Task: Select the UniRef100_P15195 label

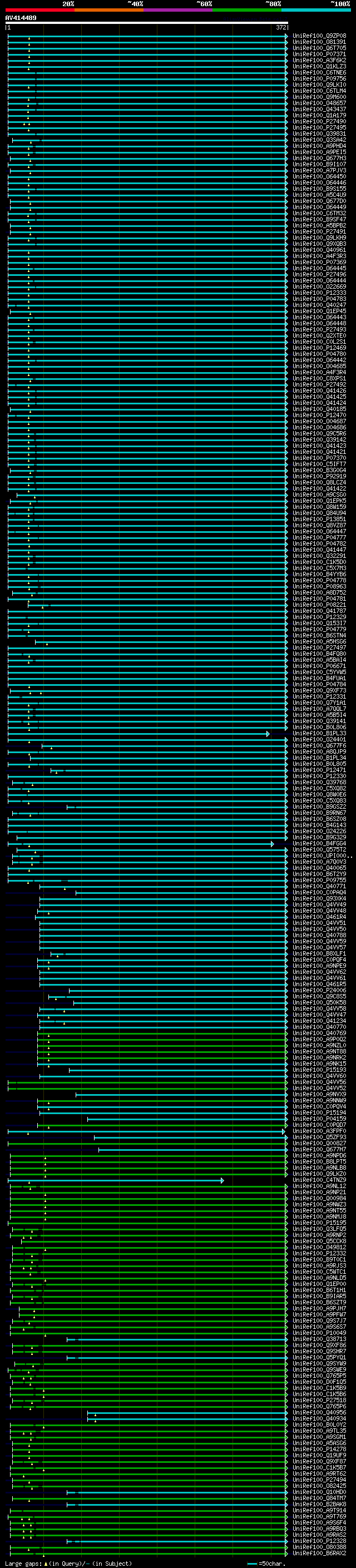Action: 319,1223
